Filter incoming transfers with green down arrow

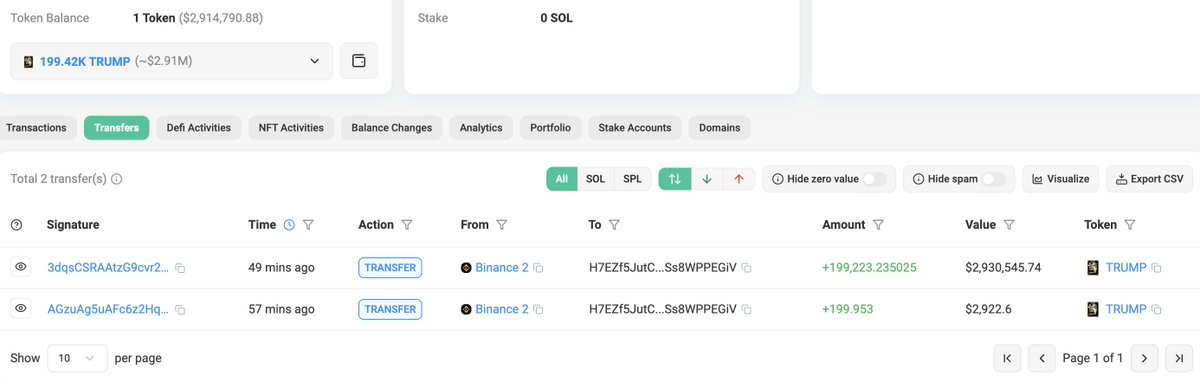pos(707,179)
